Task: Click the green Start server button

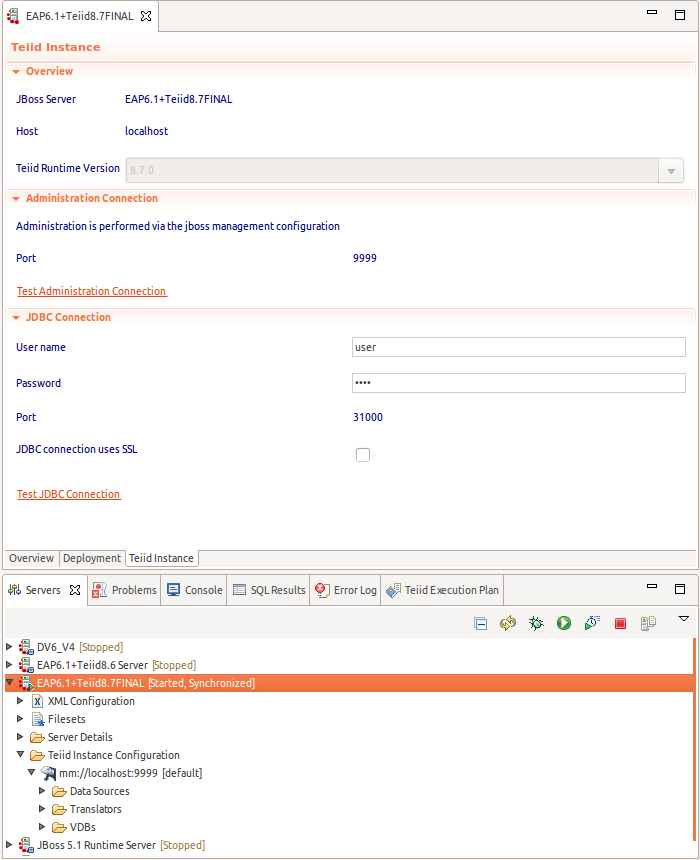Action: pos(564,623)
